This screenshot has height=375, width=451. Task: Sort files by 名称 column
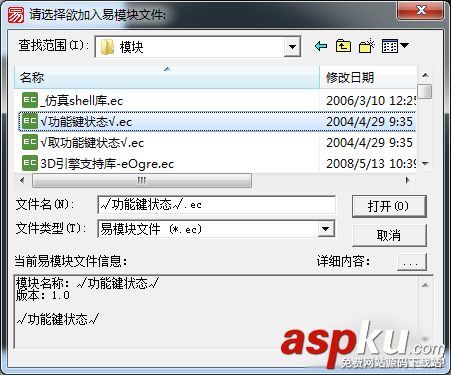tap(167, 77)
